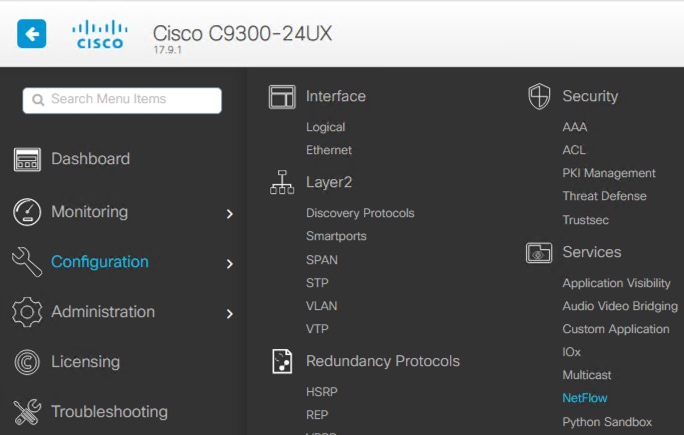Click the Layer2 section heading
The height and width of the screenshot is (435, 684).
pyautogui.click(x=329, y=182)
